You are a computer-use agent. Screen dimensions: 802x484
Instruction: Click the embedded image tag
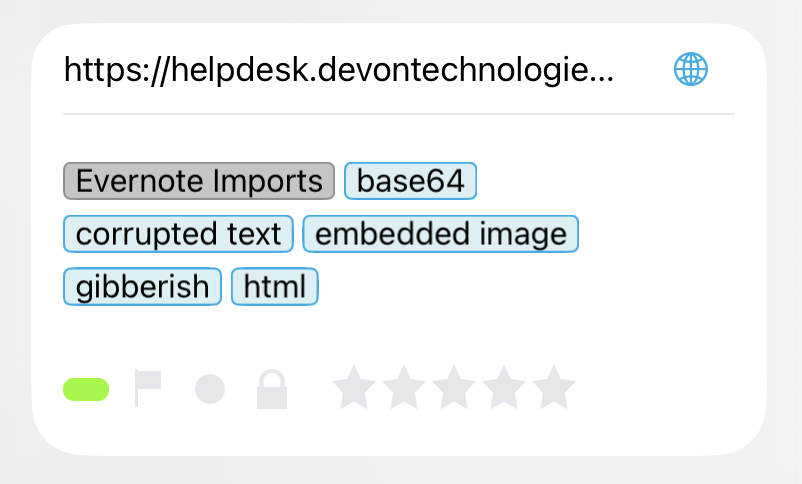coord(440,234)
